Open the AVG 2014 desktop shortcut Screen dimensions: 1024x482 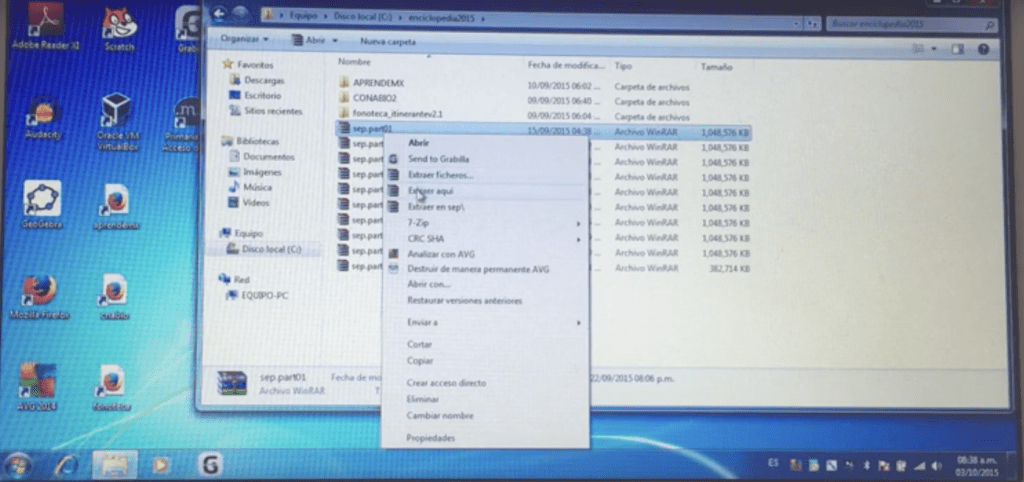pos(37,387)
